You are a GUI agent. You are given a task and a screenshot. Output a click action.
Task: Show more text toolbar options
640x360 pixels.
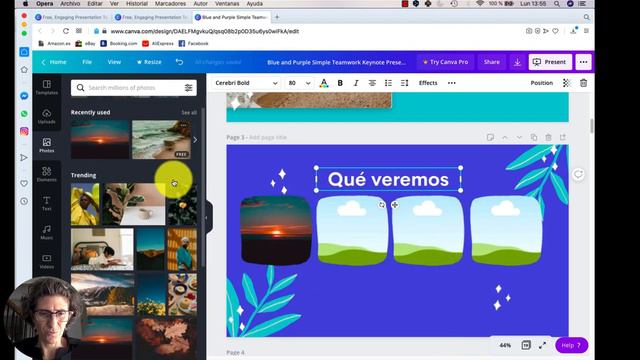[x=451, y=83]
